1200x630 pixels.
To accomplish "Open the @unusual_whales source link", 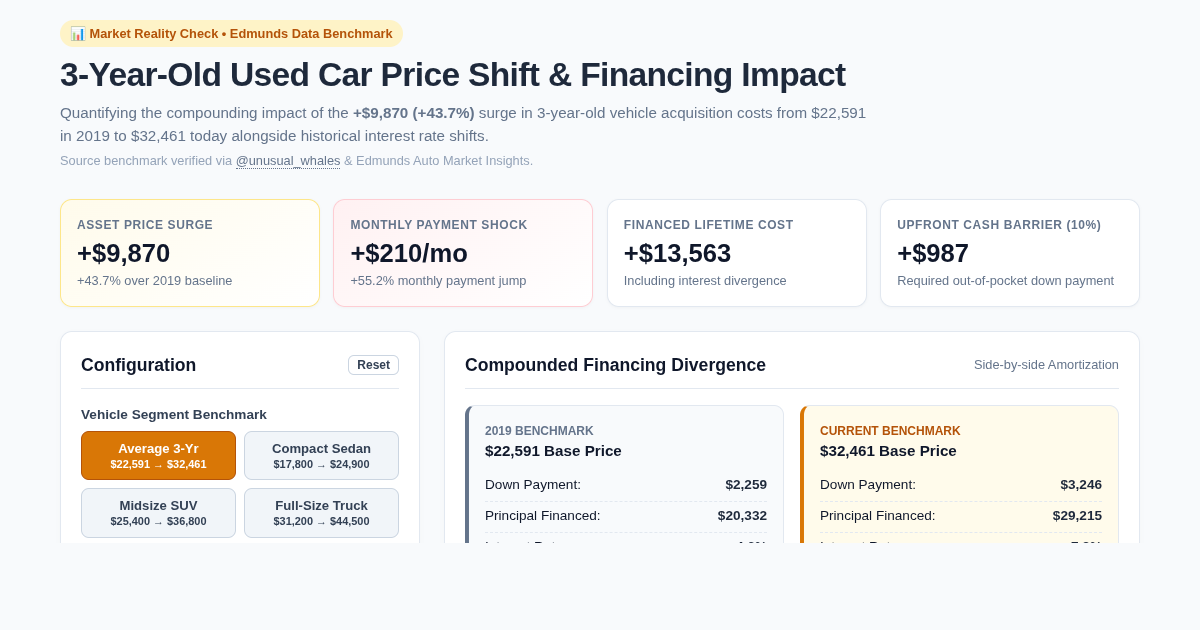I will coord(288,160).
